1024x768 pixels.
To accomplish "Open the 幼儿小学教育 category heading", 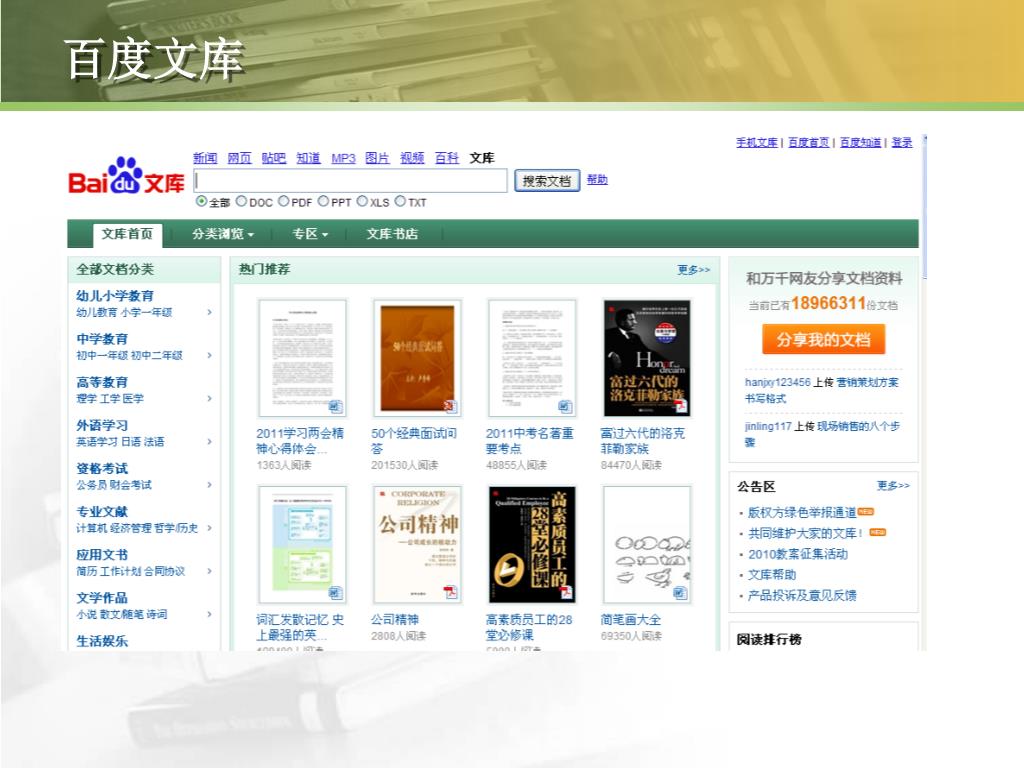I will (x=115, y=296).
